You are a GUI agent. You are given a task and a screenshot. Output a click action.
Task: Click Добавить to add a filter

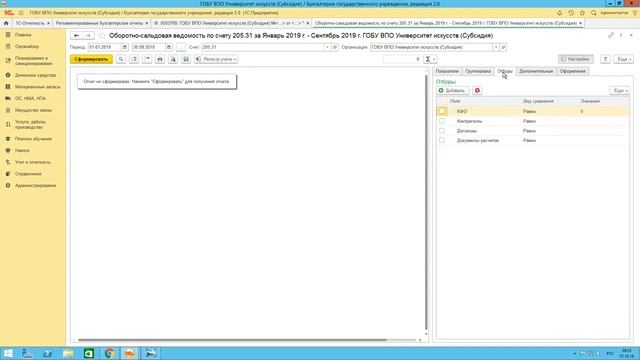click(x=453, y=91)
